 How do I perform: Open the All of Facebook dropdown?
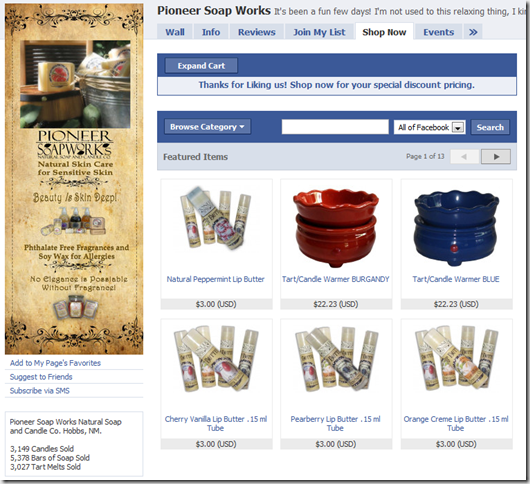[429, 127]
